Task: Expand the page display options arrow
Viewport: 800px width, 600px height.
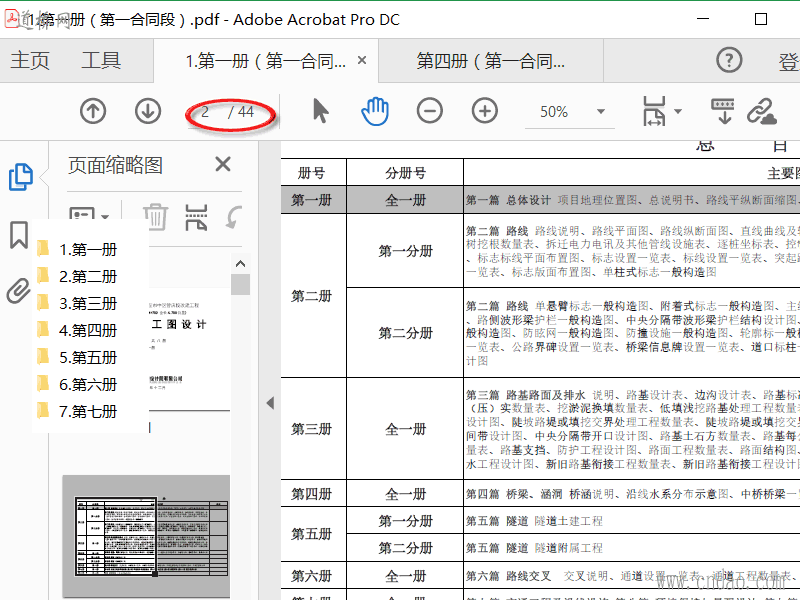Action: click(678, 111)
